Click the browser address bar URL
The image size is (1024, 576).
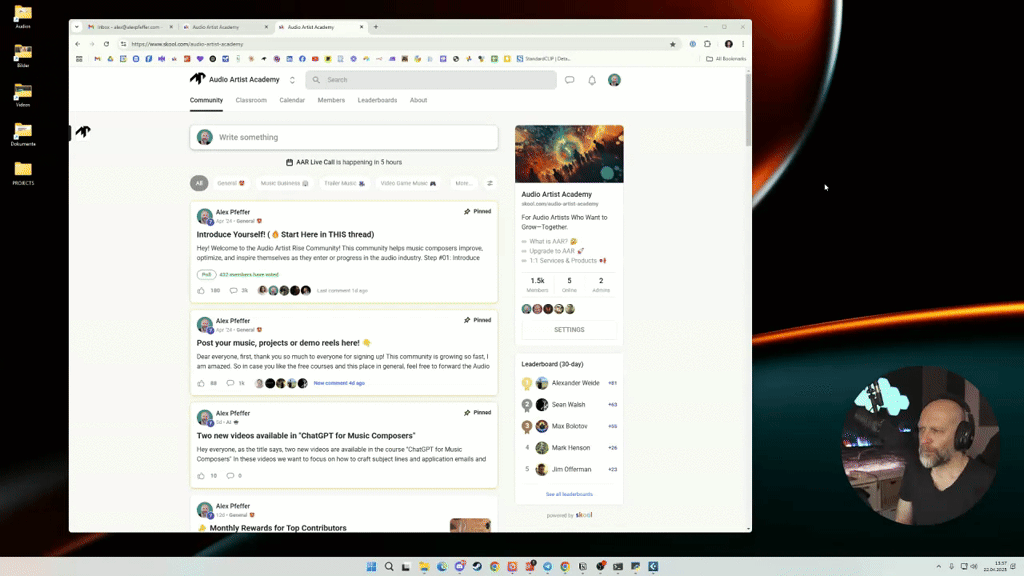187,44
